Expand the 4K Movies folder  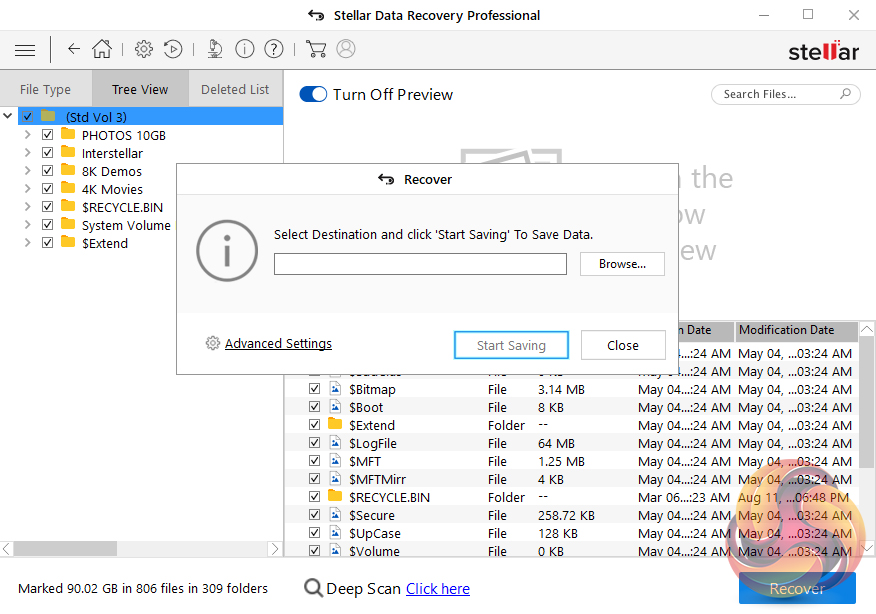click(27, 189)
